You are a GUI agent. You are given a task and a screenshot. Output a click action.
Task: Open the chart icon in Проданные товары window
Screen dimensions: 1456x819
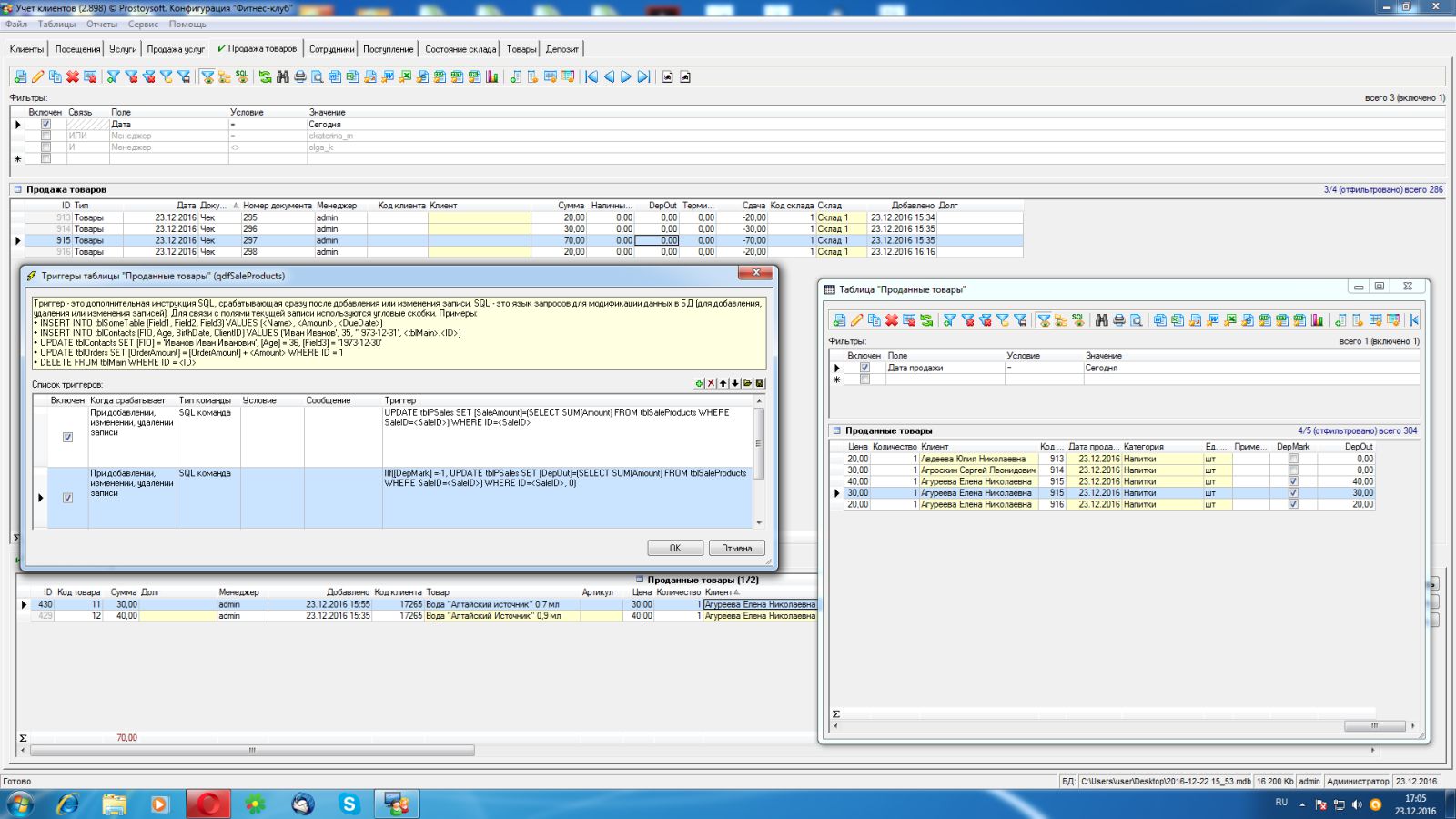[1317, 320]
